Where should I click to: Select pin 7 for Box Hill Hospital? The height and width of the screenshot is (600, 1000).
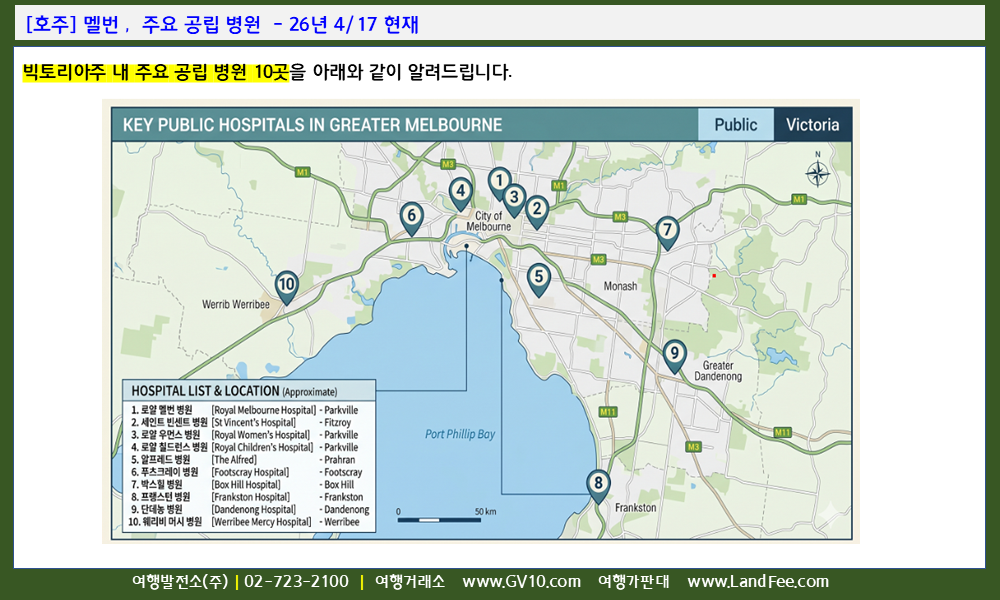click(x=667, y=230)
